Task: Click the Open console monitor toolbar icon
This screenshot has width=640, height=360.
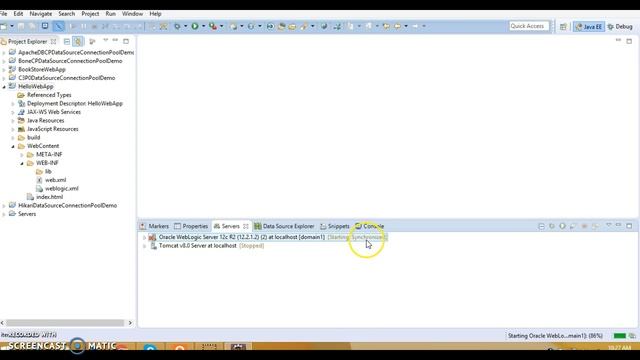Action: [x=45, y=26]
